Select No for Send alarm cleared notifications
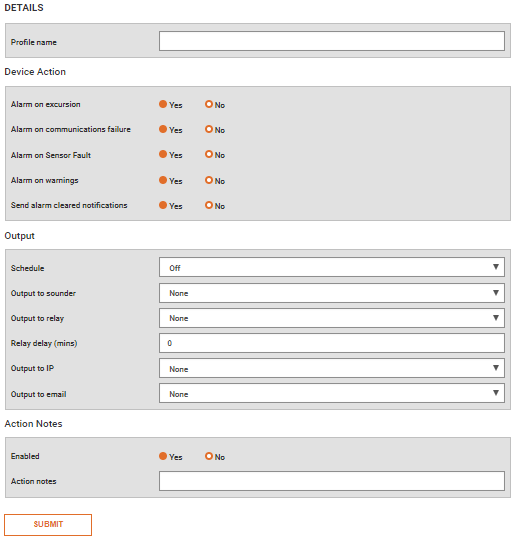 click(209, 205)
